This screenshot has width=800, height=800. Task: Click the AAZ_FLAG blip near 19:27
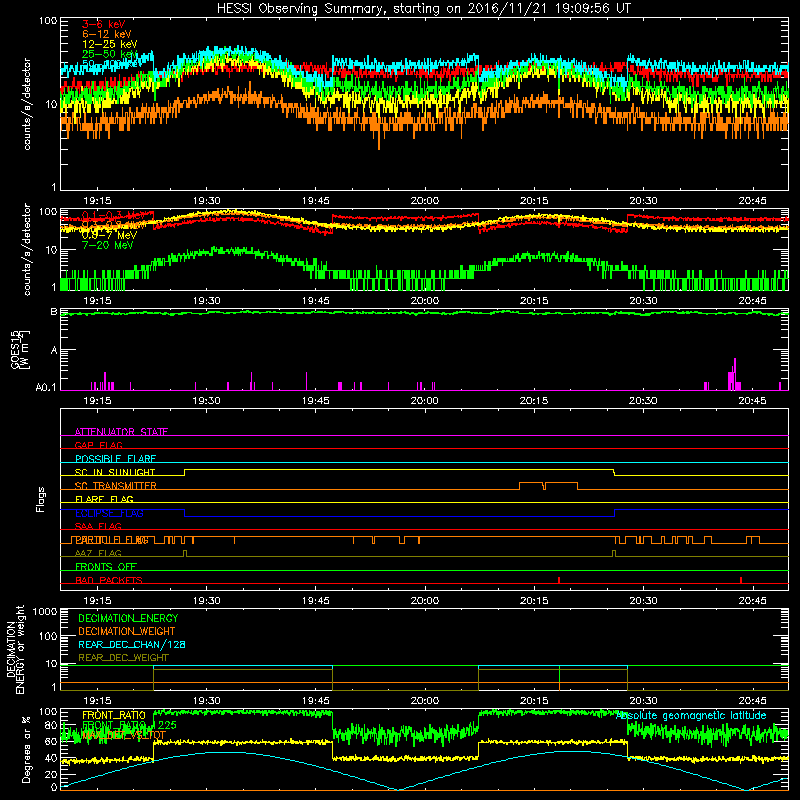[185, 554]
